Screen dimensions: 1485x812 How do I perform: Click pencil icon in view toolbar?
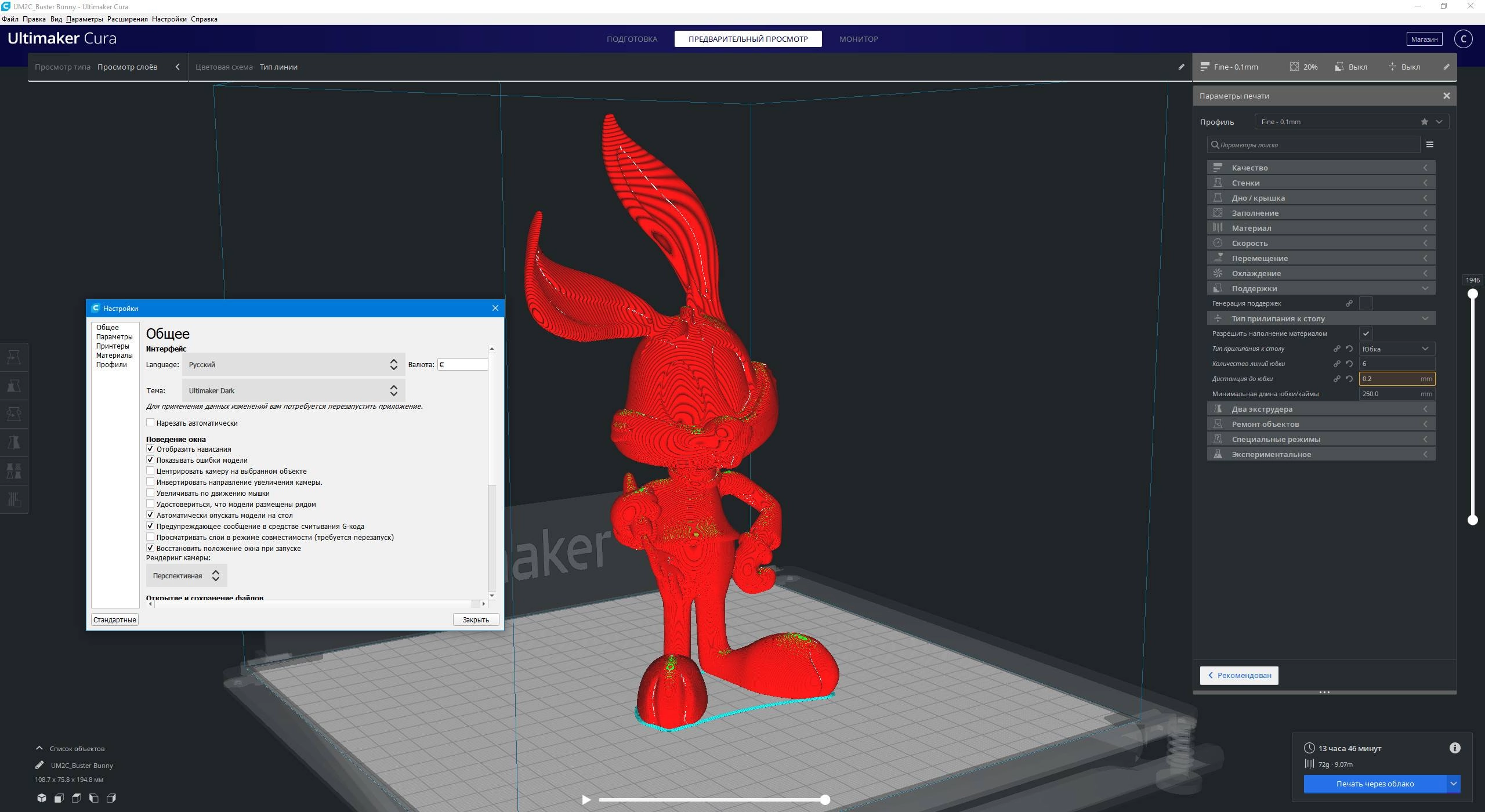pyautogui.click(x=1181, y=67)
